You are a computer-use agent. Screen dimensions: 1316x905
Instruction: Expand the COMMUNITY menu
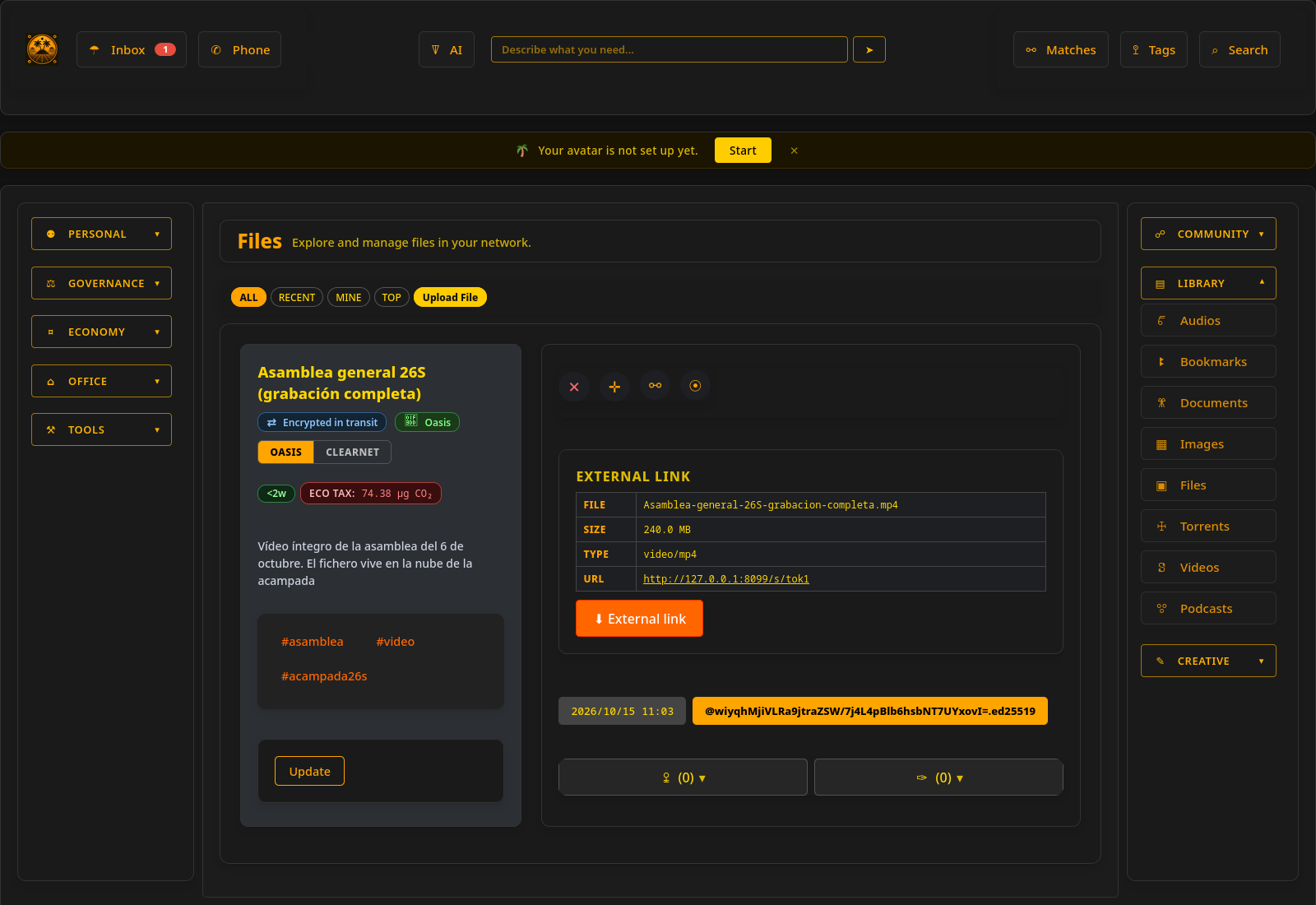point(1208,234)
